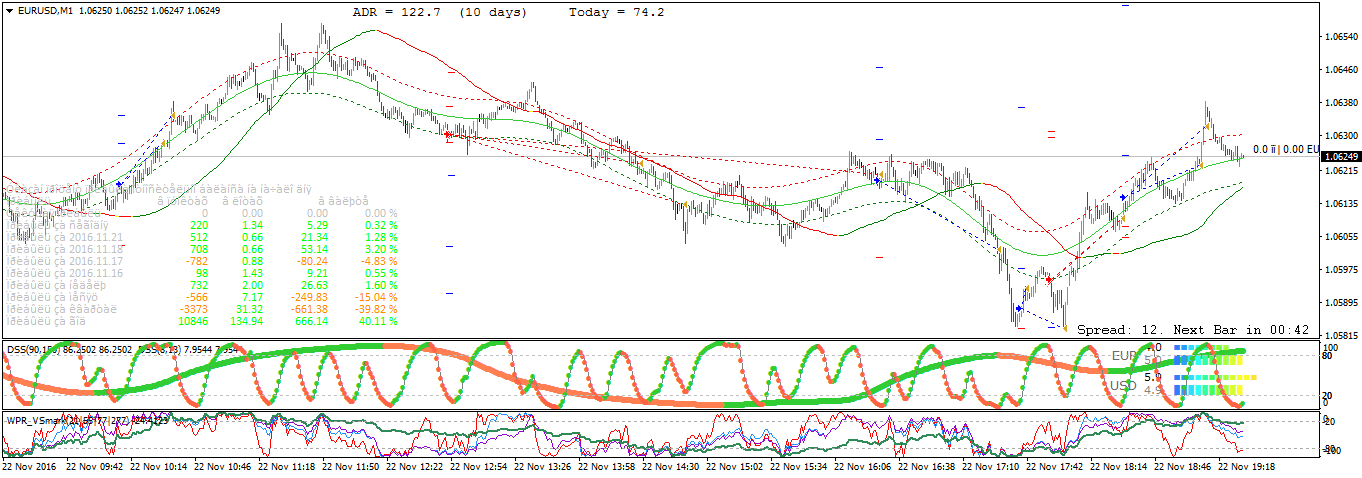
Task: Click the 22 Nov 16:06 time axis label
Action: pyautogui.click(x=863, y=466)
